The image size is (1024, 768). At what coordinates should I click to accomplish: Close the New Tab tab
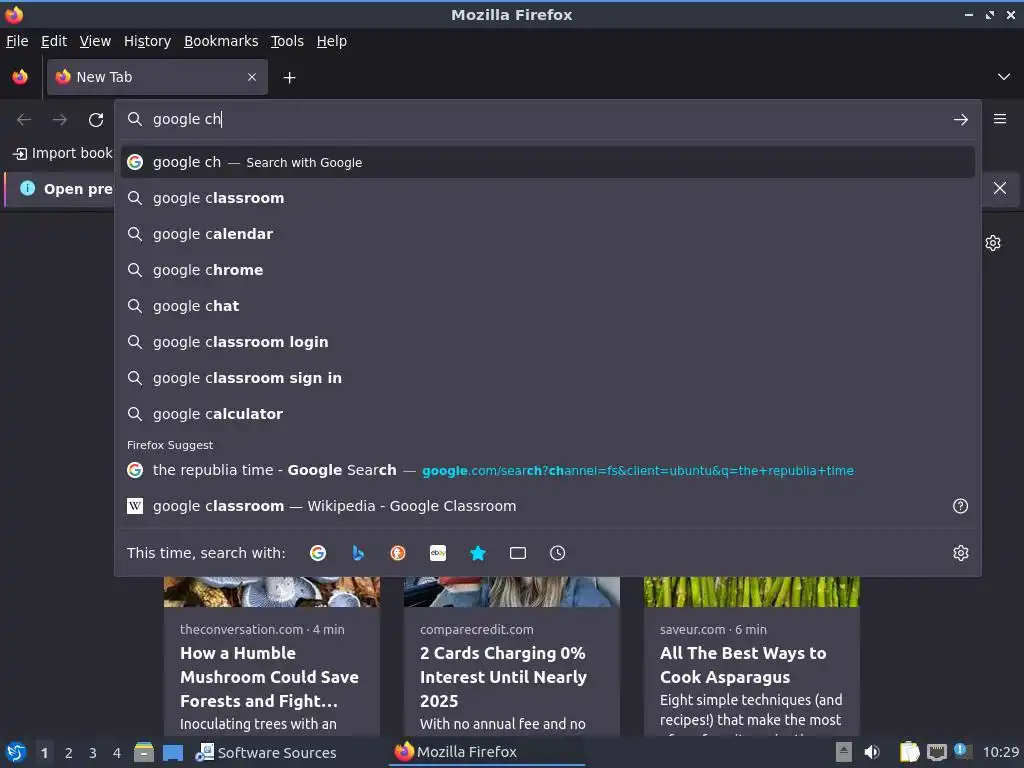[252, 77]
